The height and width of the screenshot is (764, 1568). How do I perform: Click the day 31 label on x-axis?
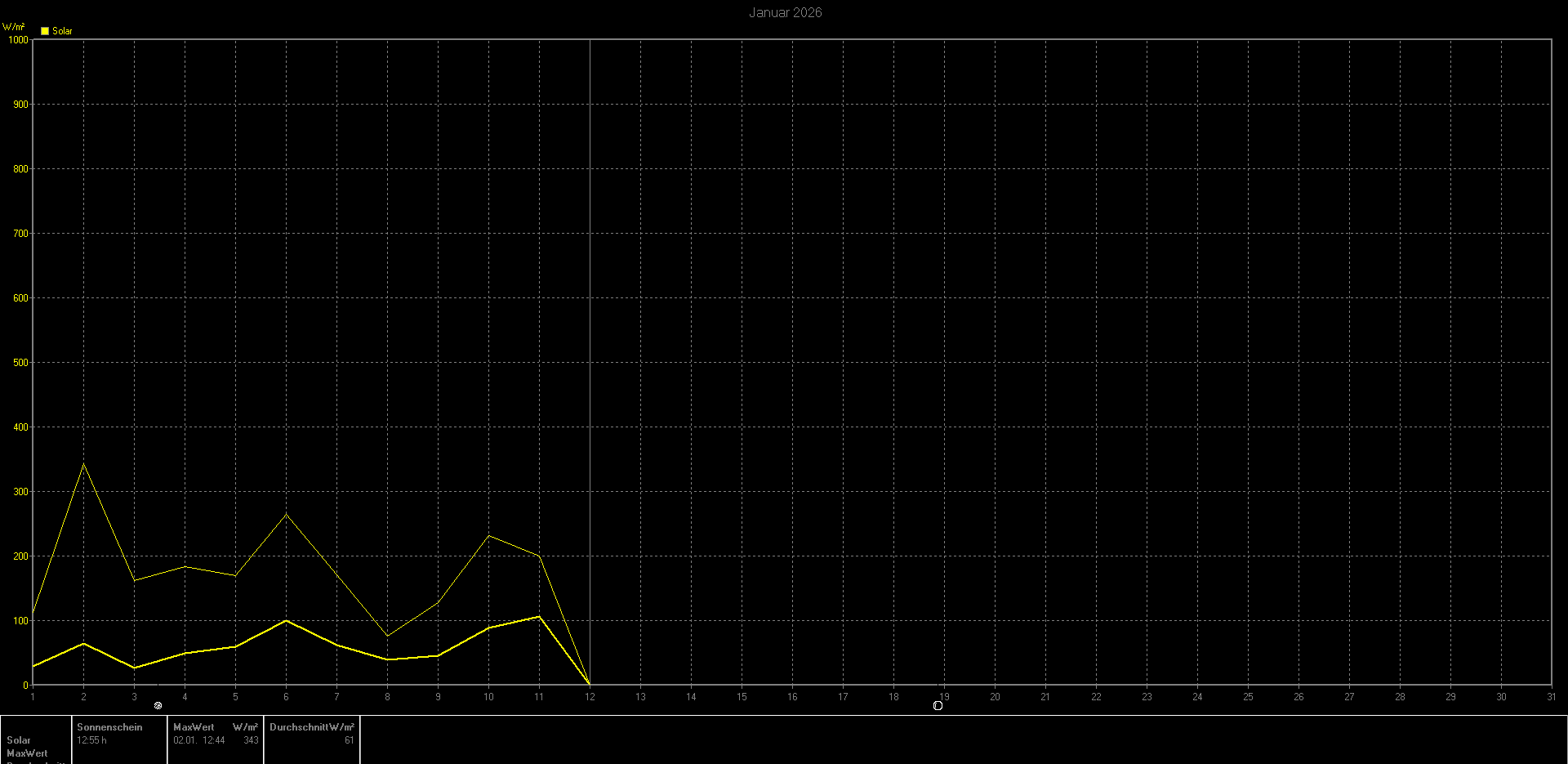click(1550, 697)
